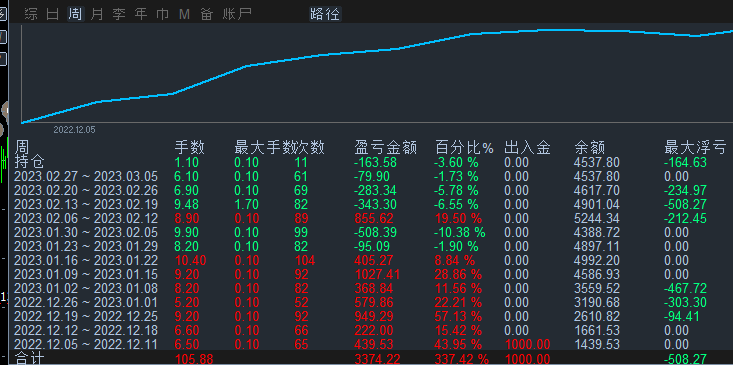Click the 次数 column header
Image resolution: width=733 pixels, height=365 pixels.
[309, 148]
